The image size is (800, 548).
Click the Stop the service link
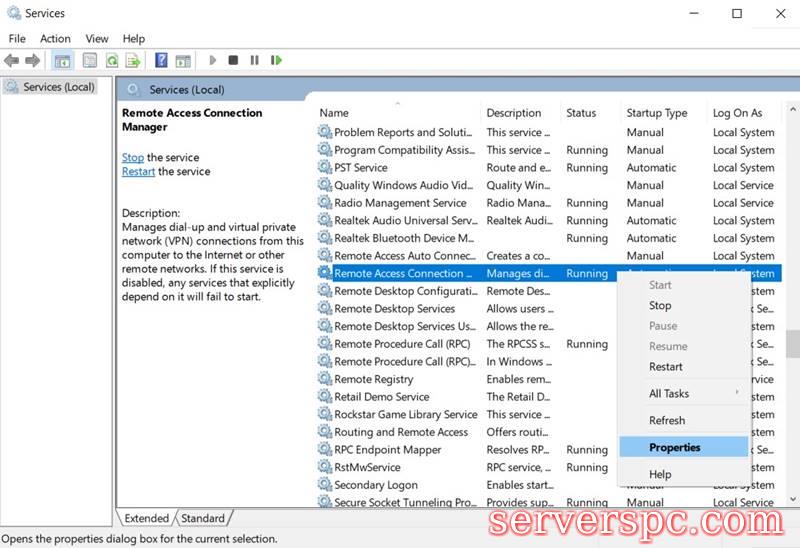(133, 158)
